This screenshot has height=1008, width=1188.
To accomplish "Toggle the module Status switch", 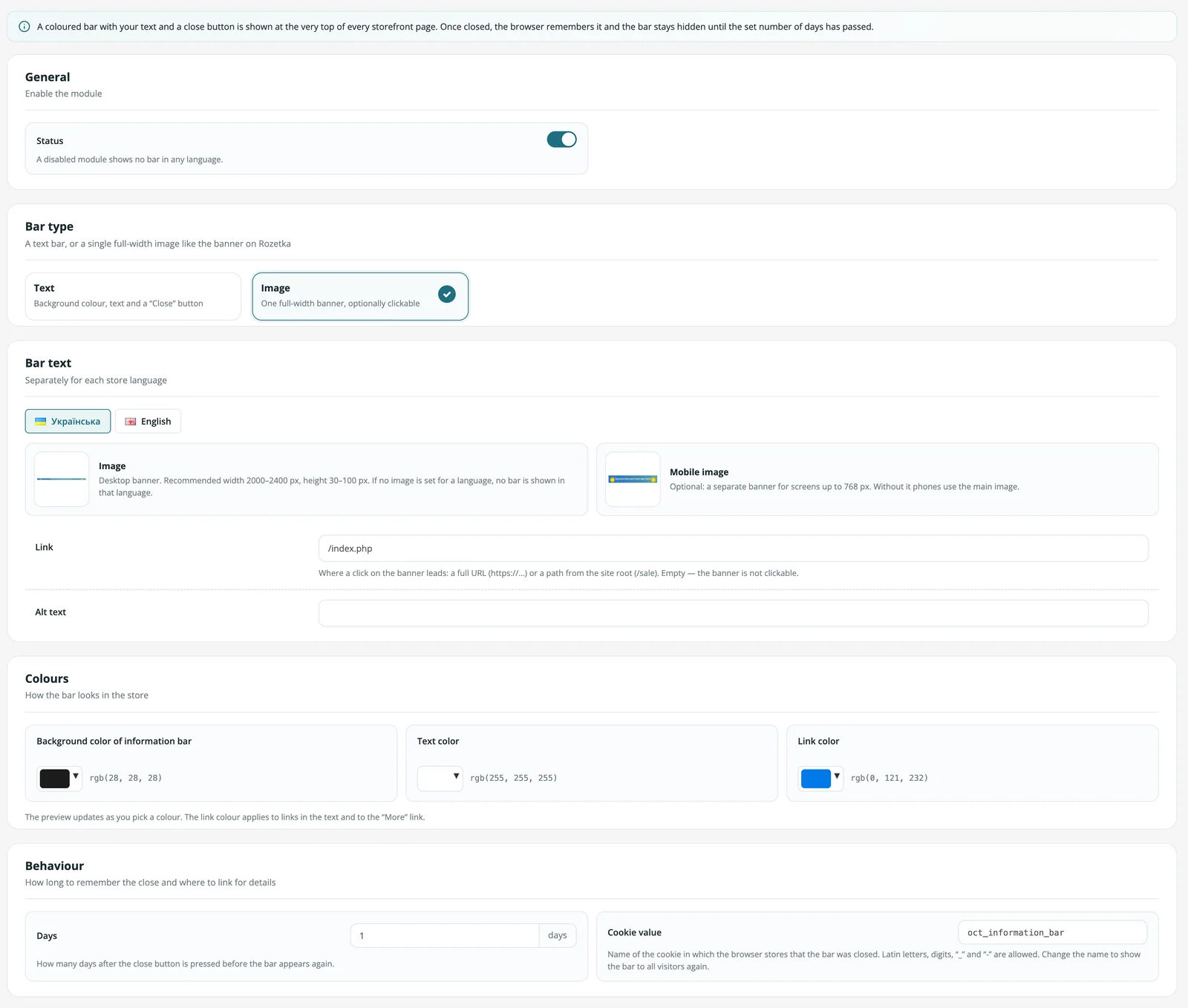I will [561, 140].
